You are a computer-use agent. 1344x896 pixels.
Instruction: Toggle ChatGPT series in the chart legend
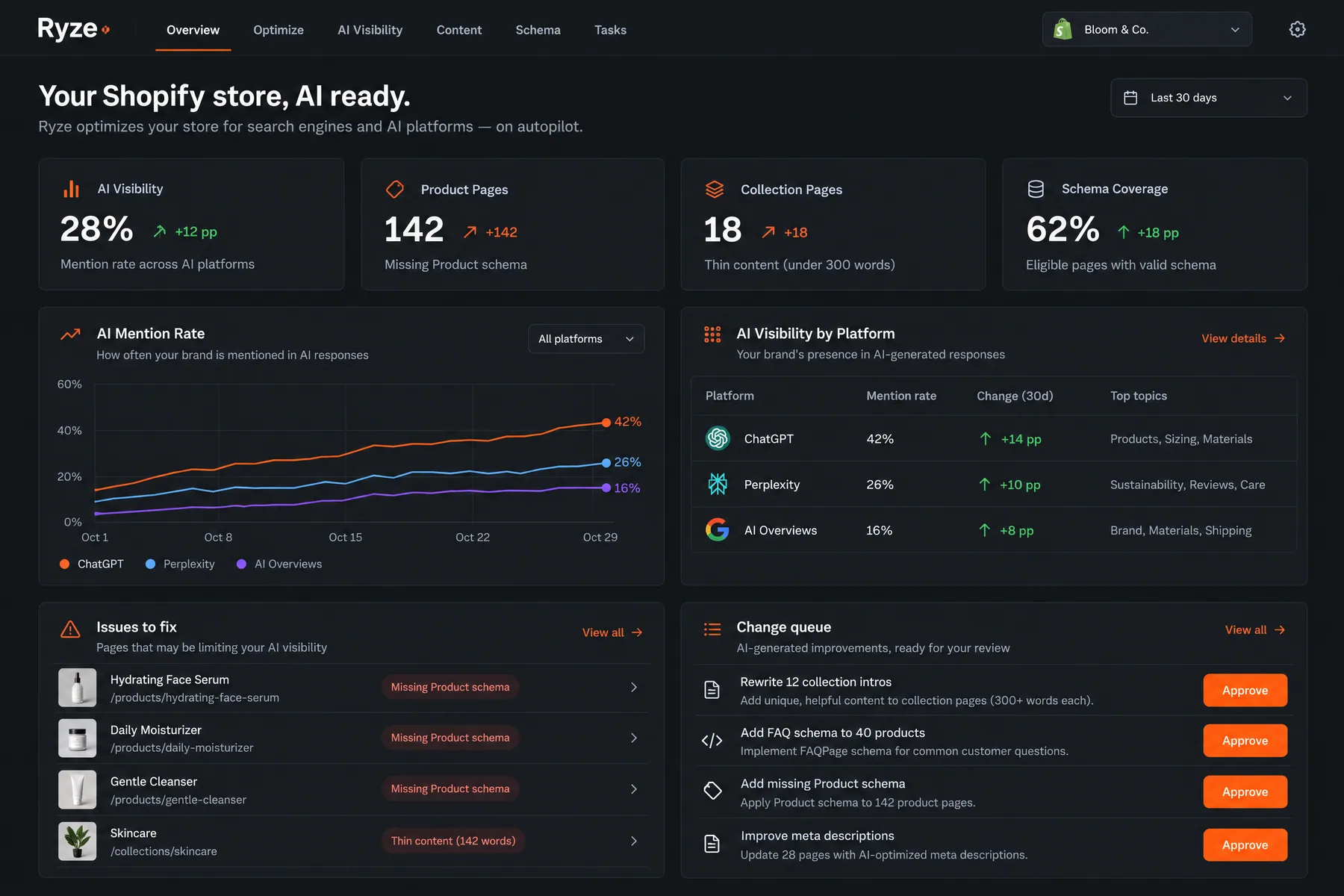coord(92,564)
